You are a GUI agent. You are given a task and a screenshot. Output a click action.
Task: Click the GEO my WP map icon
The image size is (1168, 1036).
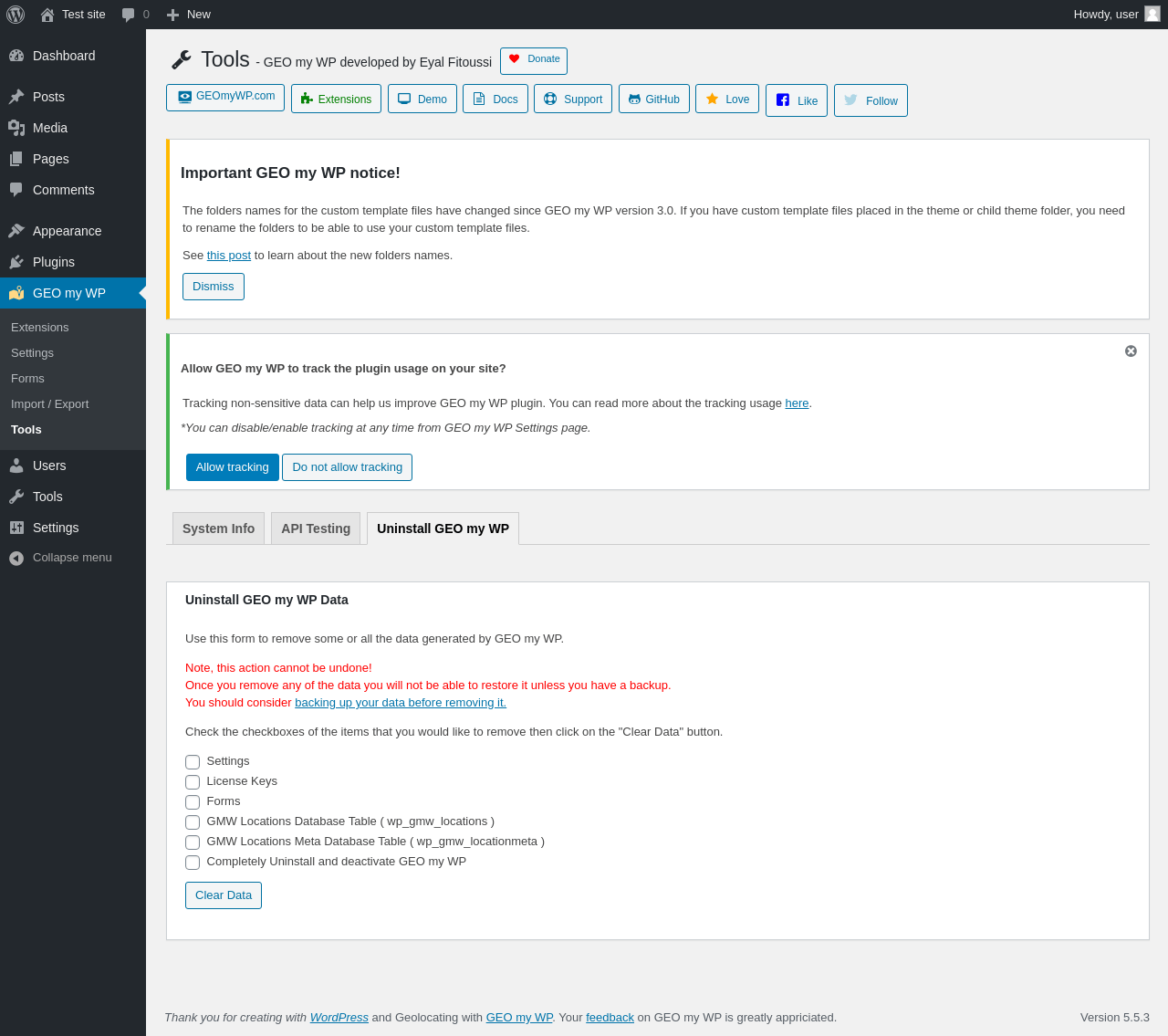click(16, 293)
